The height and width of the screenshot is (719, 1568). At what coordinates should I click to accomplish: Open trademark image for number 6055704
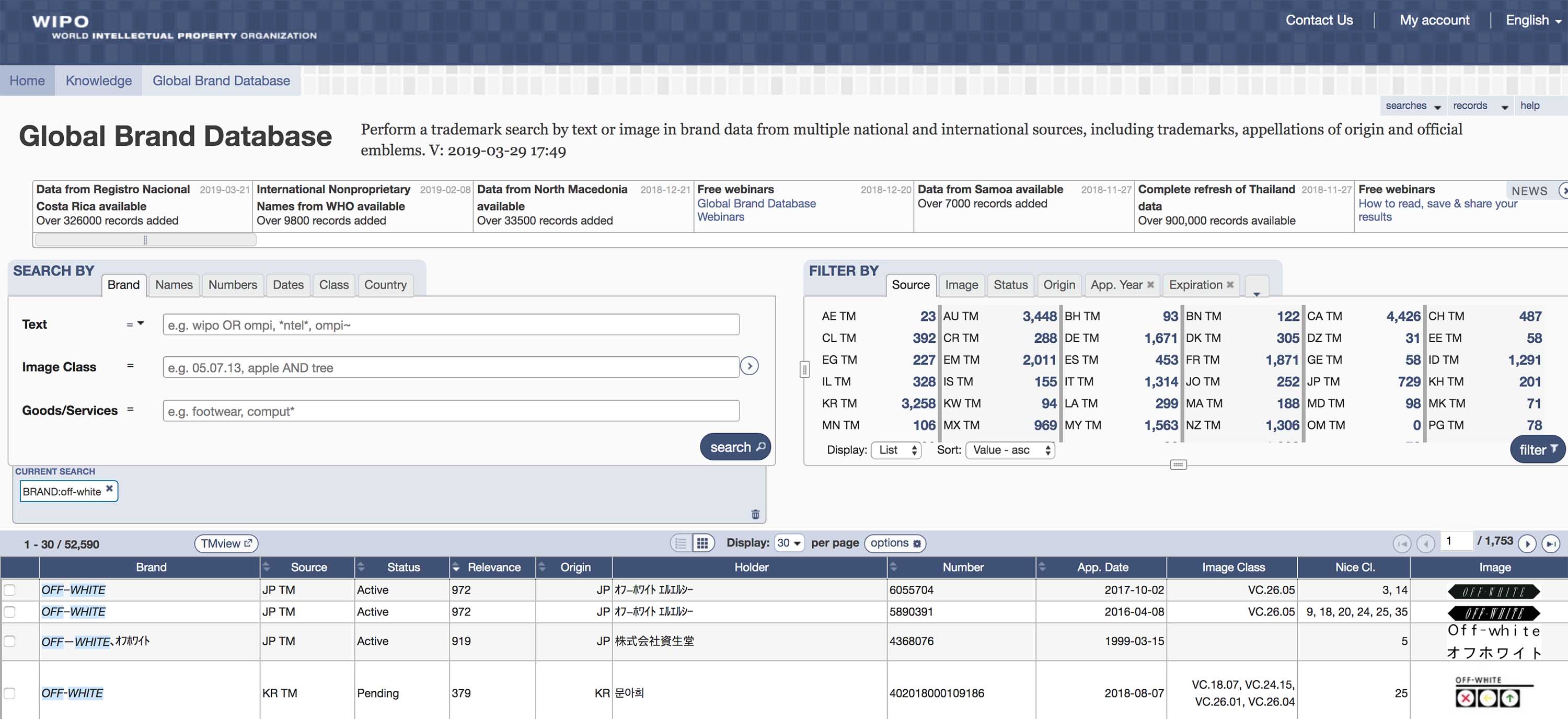point(1494,590)
